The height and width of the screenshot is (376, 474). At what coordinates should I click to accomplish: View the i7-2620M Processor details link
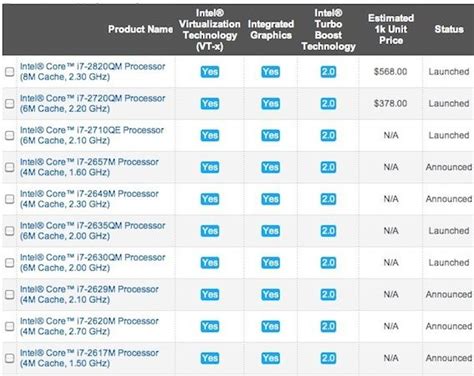click(89, 326)
